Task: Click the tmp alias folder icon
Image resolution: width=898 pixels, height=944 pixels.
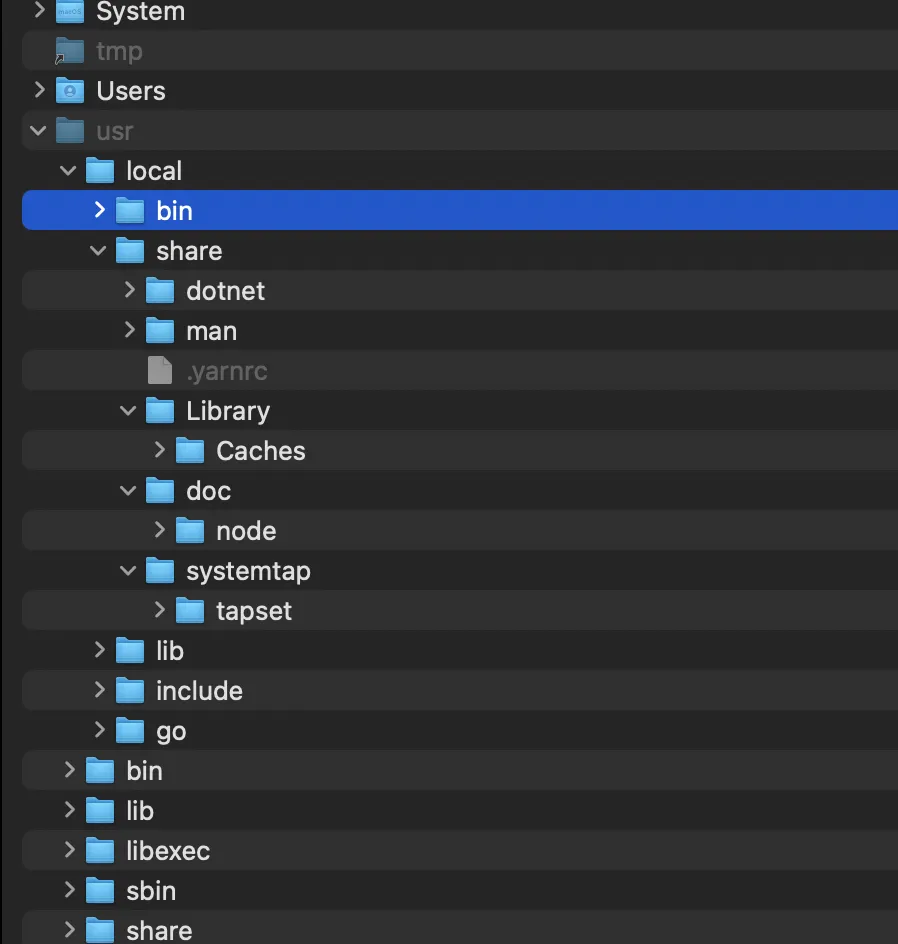Action: pyautogui.click(x=70, y=51)
